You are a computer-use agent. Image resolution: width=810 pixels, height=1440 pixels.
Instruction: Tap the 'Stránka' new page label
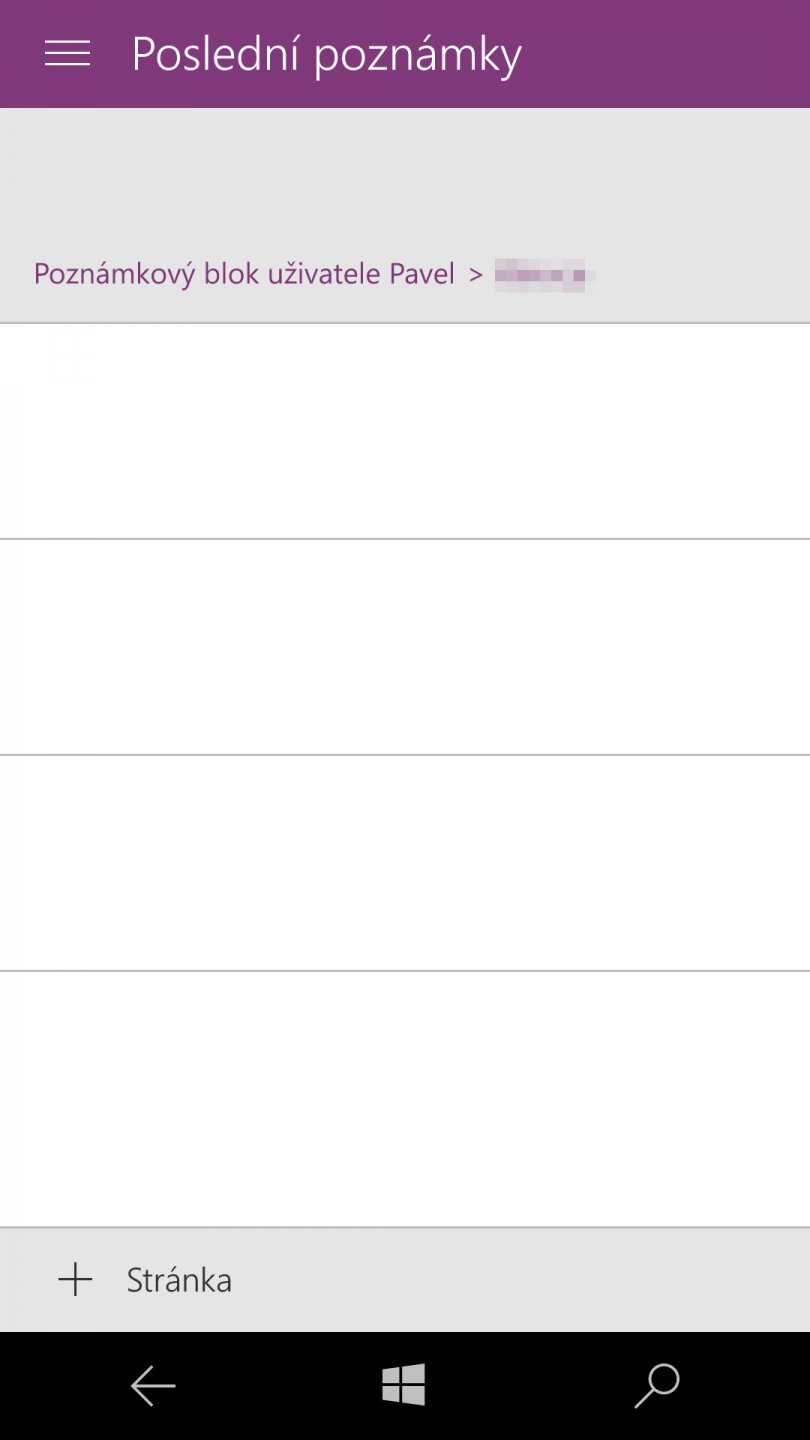click(x=179, y=1280)
